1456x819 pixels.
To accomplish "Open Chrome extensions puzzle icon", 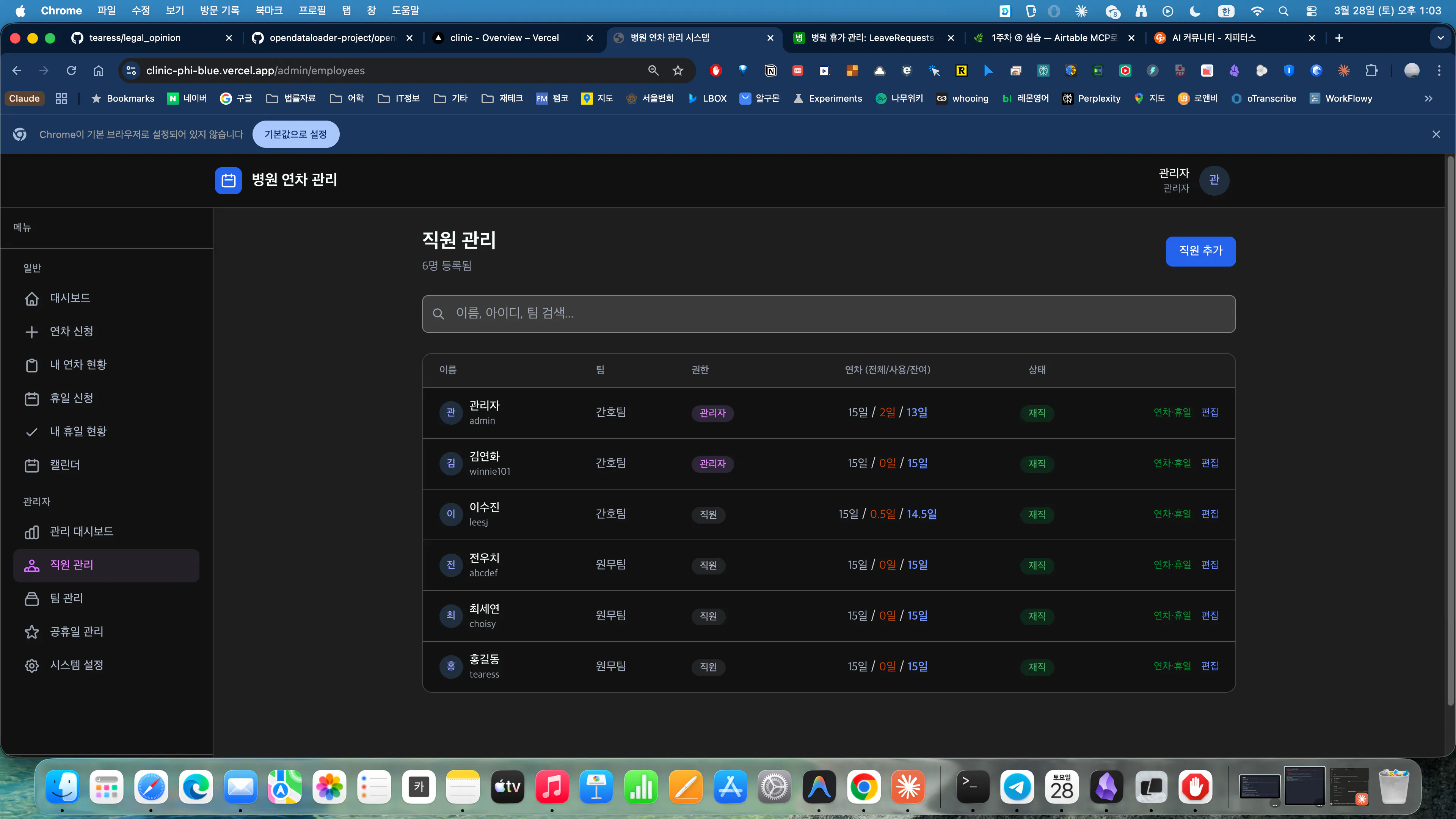I will (1371, 71).
